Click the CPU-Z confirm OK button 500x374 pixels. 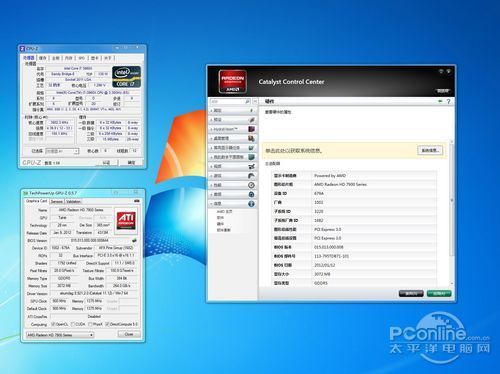(131, 162)
